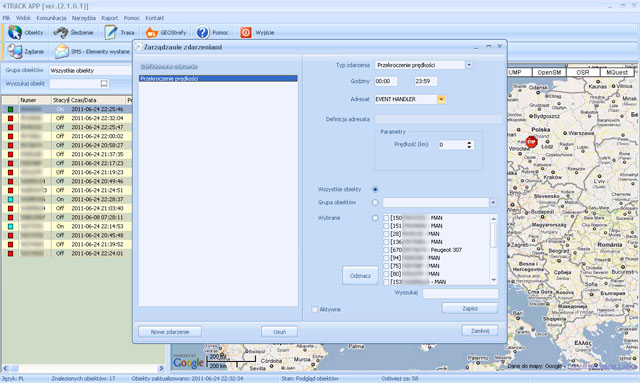Select Przekroczenie prędkości in events list

coord(218,78)
